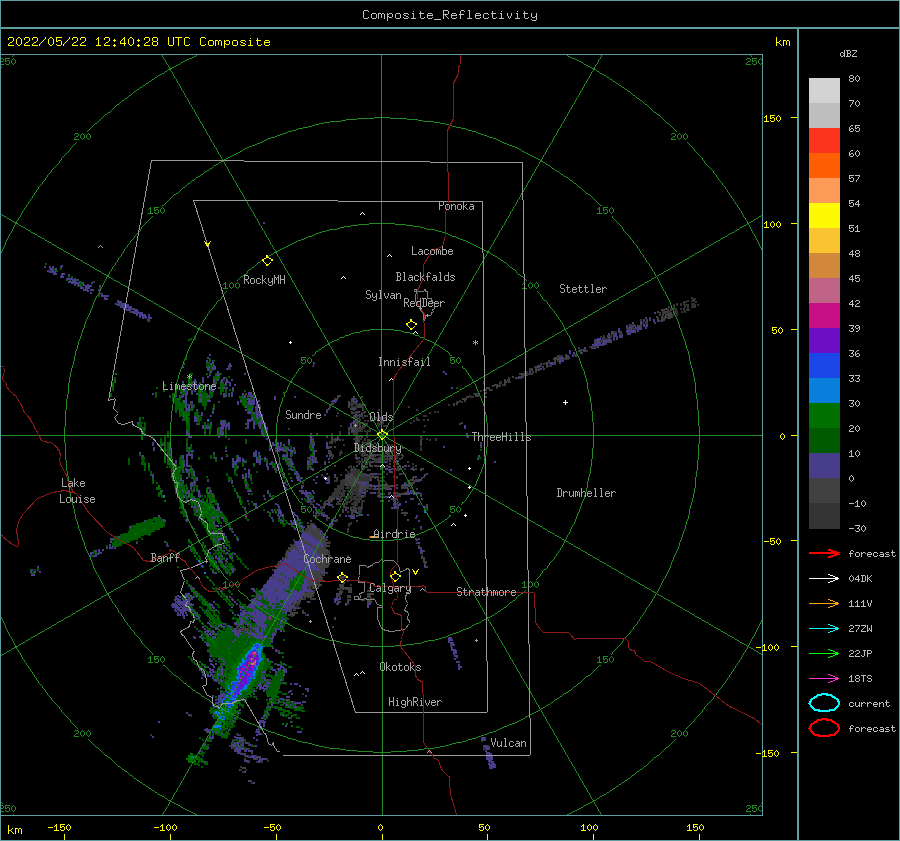The width and height of the screenshot is (900, 841).
Task: Click the green echo patch north of Banff
Action: tap(139, 531)
